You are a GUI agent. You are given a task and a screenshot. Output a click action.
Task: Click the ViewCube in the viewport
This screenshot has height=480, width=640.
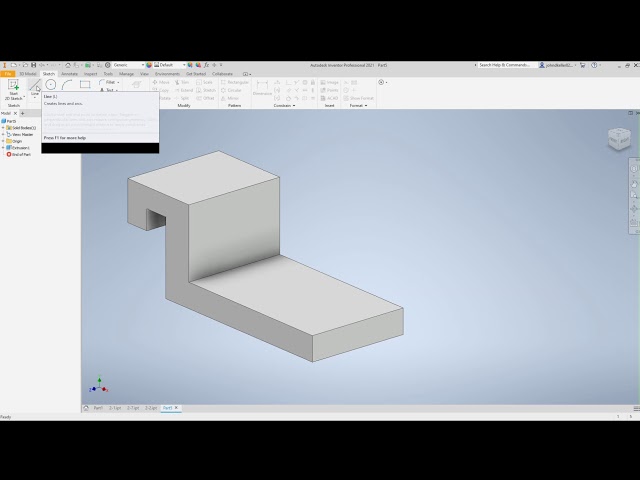click(619, 140)
